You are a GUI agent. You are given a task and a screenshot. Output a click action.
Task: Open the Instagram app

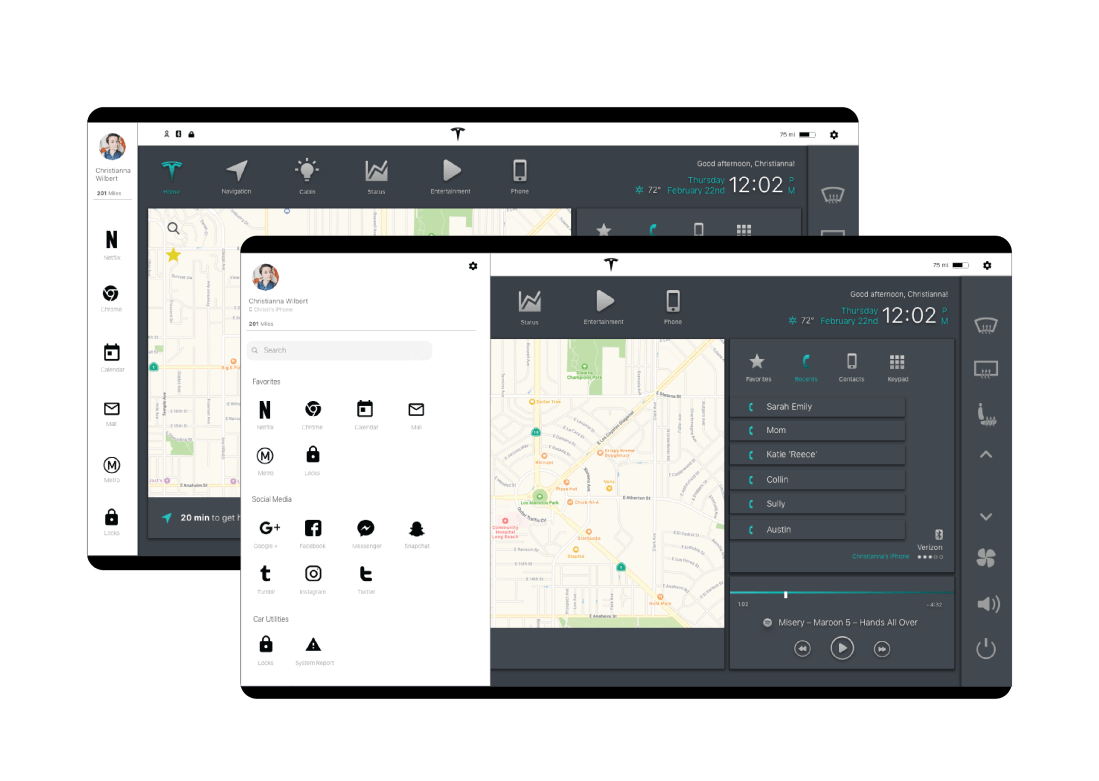(313, 574)
